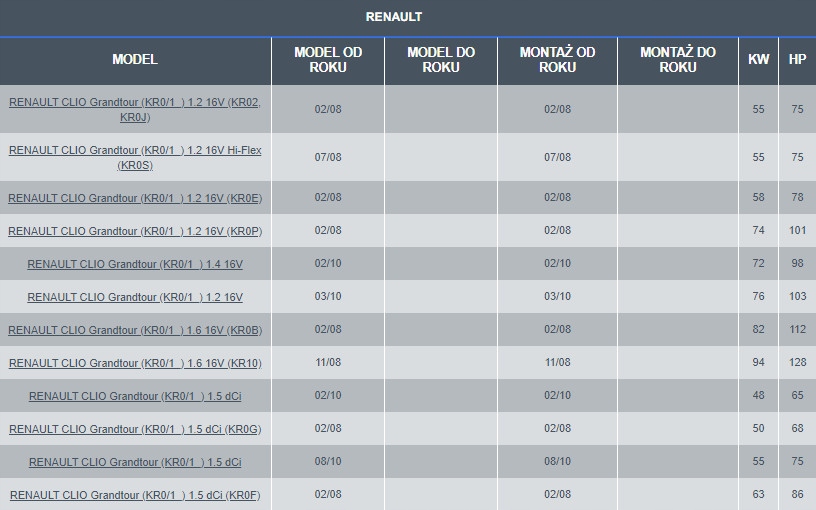Select the 07/08 value under MONTAŻ OD ROKU
This screenshot has width=816, height=510.
tap(557, 157)
